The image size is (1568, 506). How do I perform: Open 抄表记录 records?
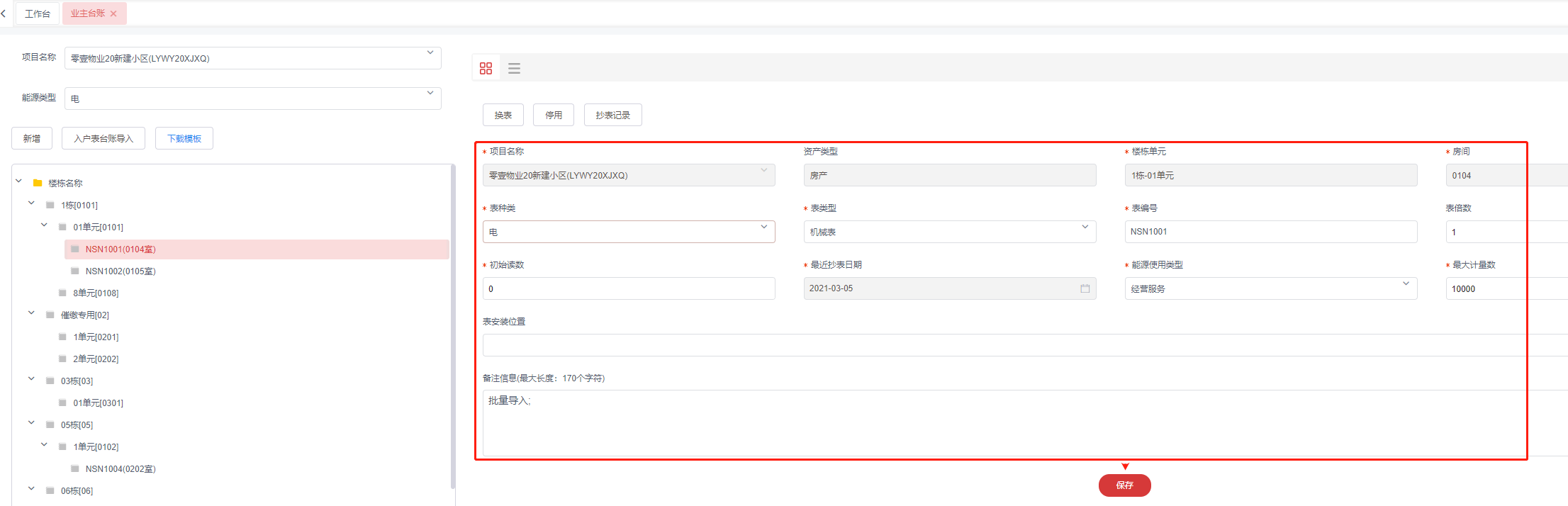point(613,115)
